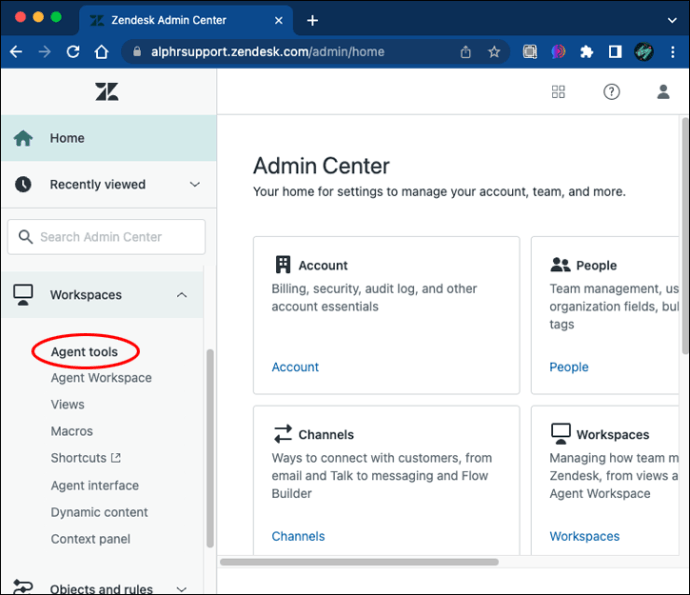Image resolution: width=690 pixels, height=595 pixels.
Task: Click the browser forward arrow
Action: tap(44, 52)
